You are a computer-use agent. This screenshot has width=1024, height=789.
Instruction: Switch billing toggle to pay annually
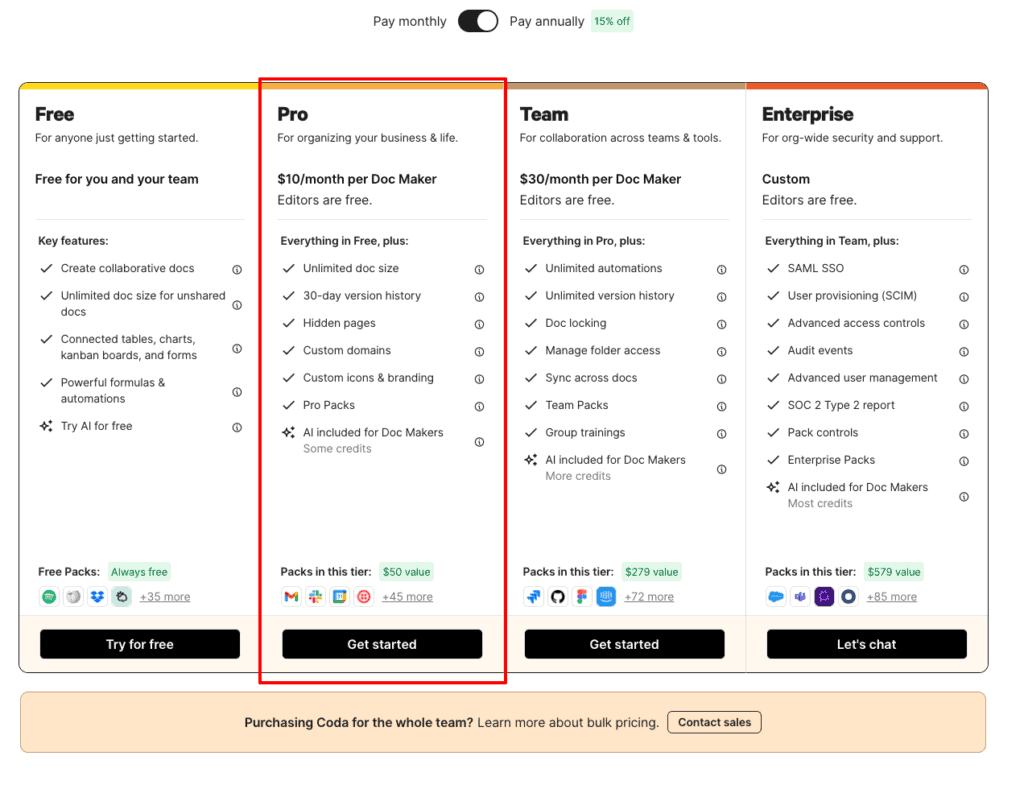tap(478, 21)
